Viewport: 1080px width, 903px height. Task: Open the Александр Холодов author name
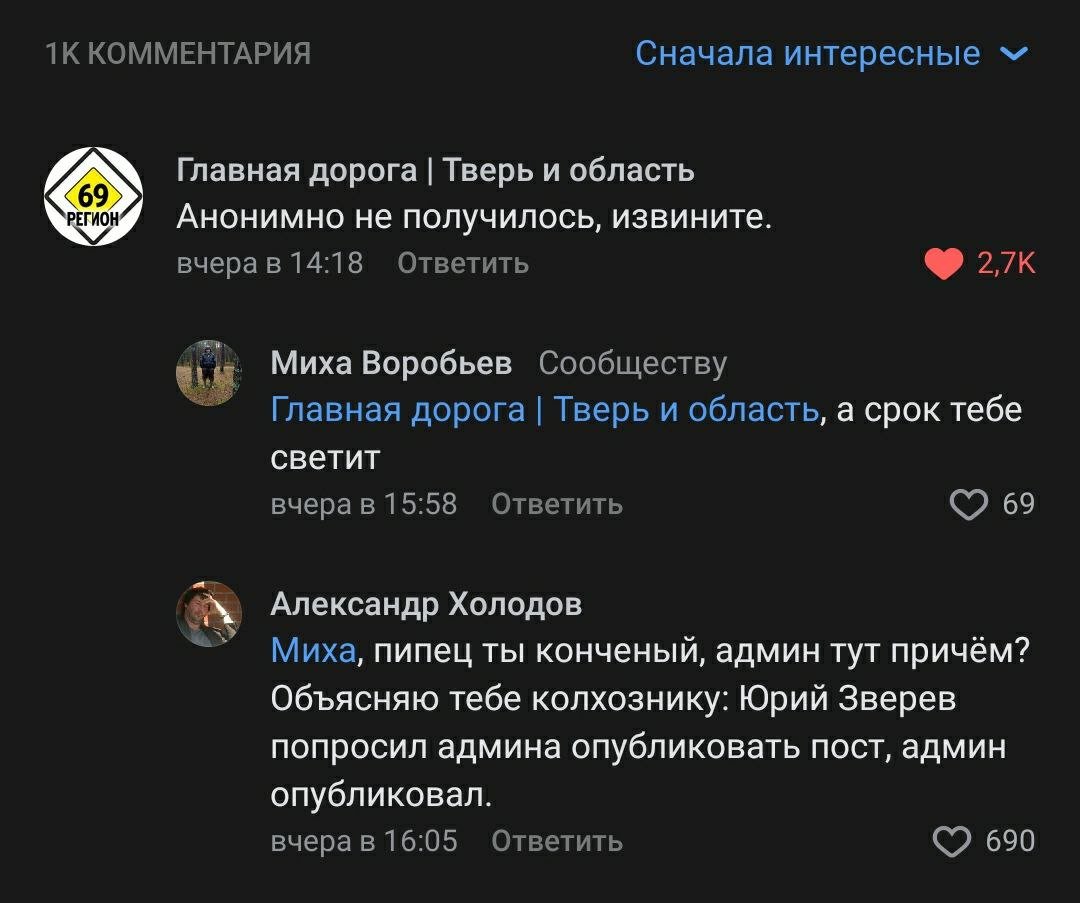tap(426, 604)
